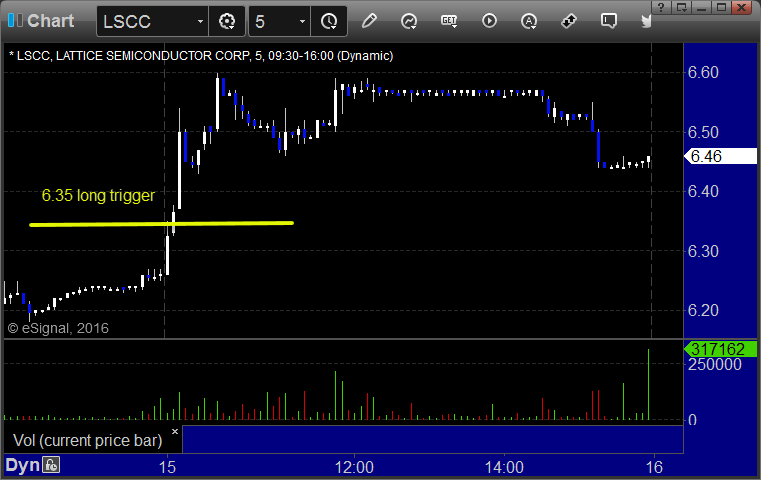Viewport: 761px width, 480px height.
Task: Click the tallest green volume bar at the last bar
Action: point(648,384)
